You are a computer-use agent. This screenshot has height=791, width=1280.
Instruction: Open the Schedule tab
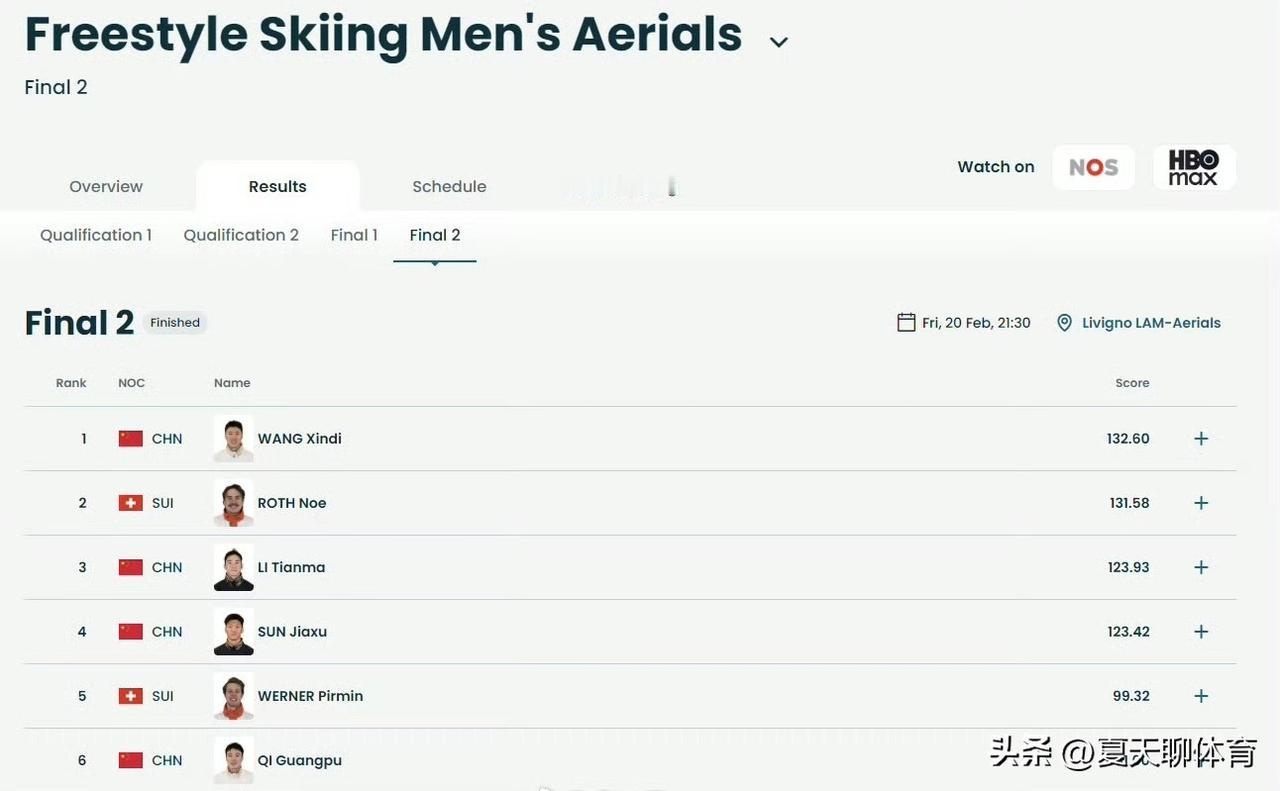(449, 187)
